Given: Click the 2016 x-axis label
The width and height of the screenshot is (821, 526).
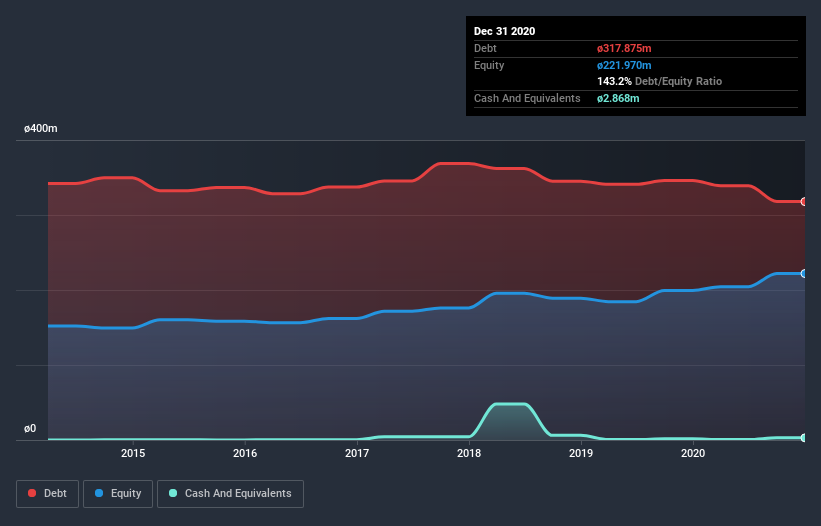Looking at the screenshot, I should coord(245,453).
